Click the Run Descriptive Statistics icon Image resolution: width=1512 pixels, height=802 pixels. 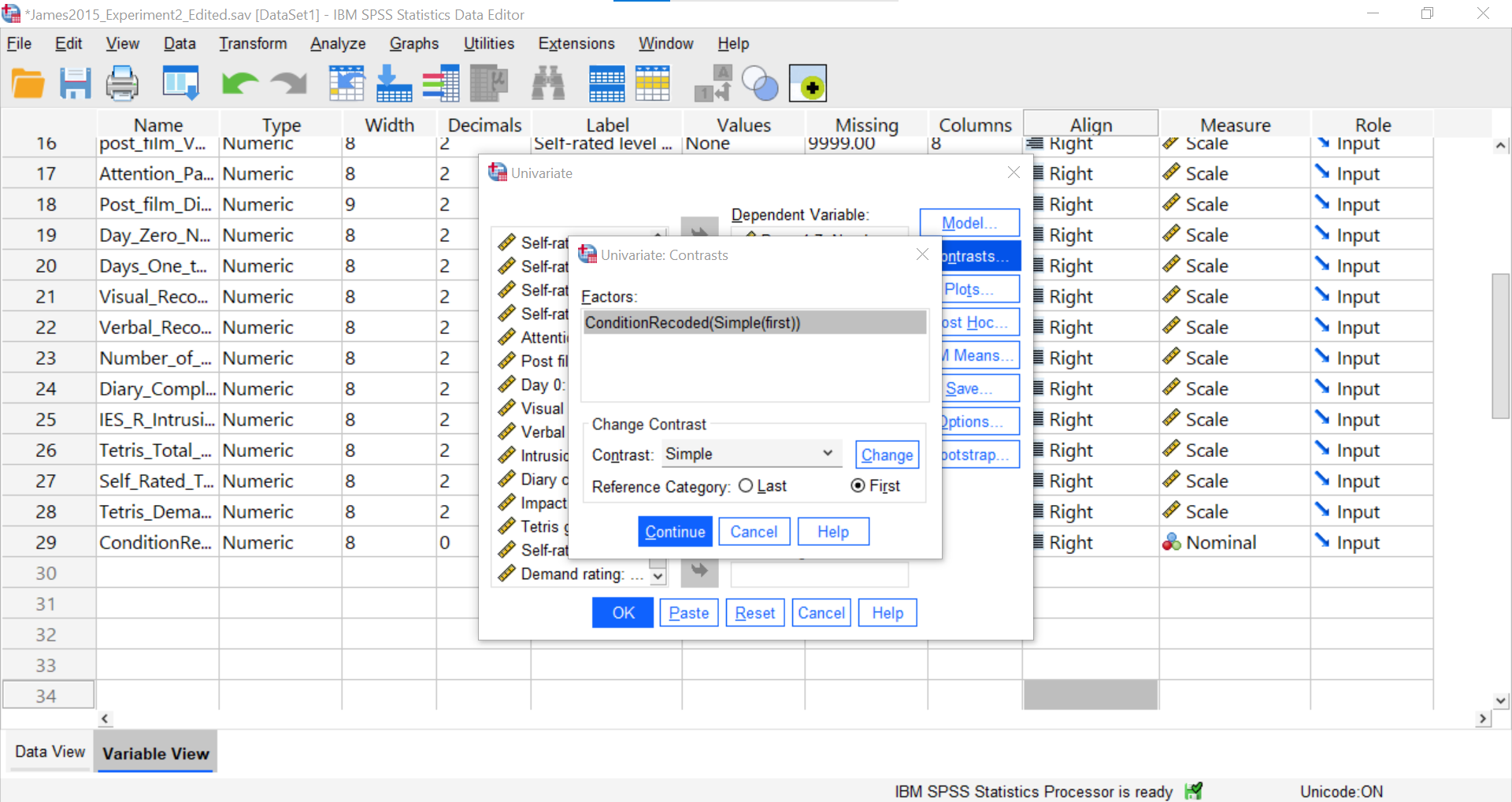pyautogui.click(x=489, y=84)
